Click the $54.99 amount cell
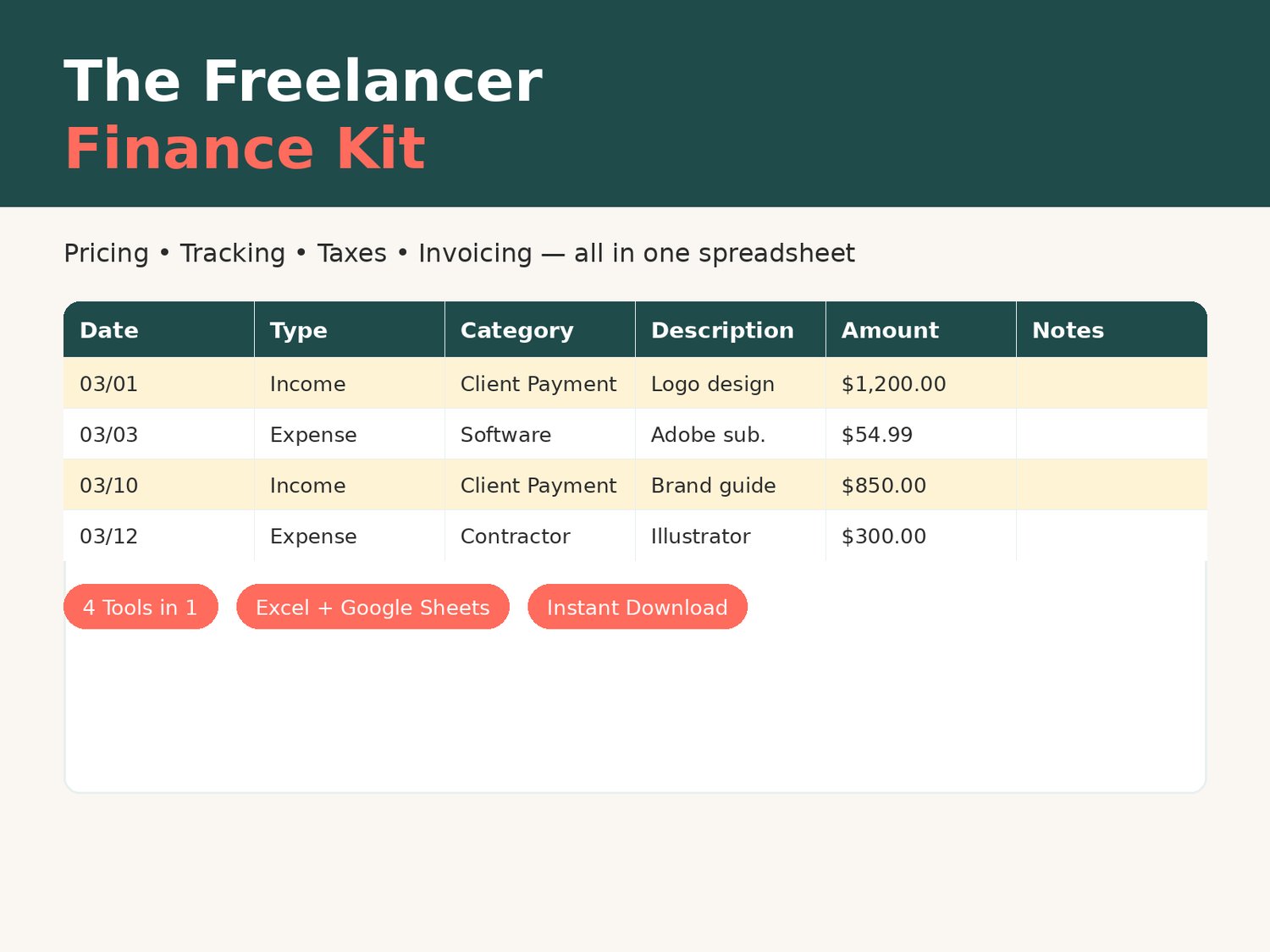The height and width of the screenshot is (952, 1270). (x=921, y=434)
